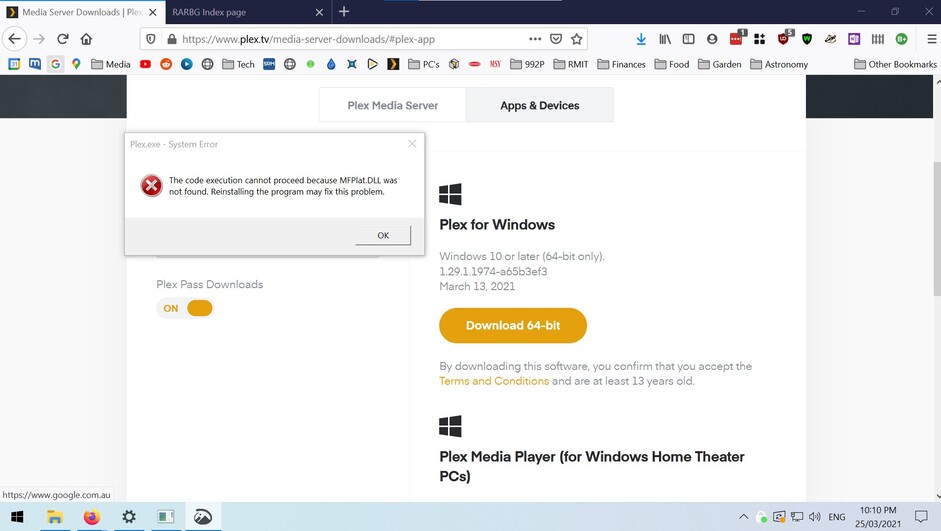This screenshot has width=941, height=531.
Task: Bookmark this page with the star
Action: [x=577, y=39]
